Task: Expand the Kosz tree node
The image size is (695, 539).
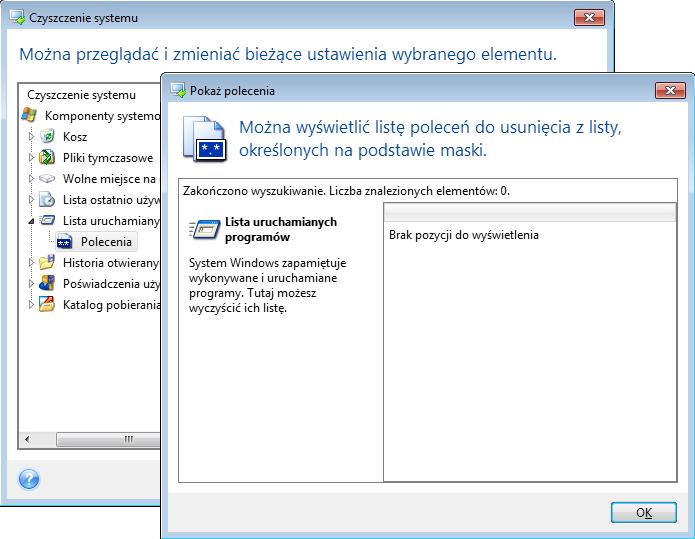Action: coord(31,136)
